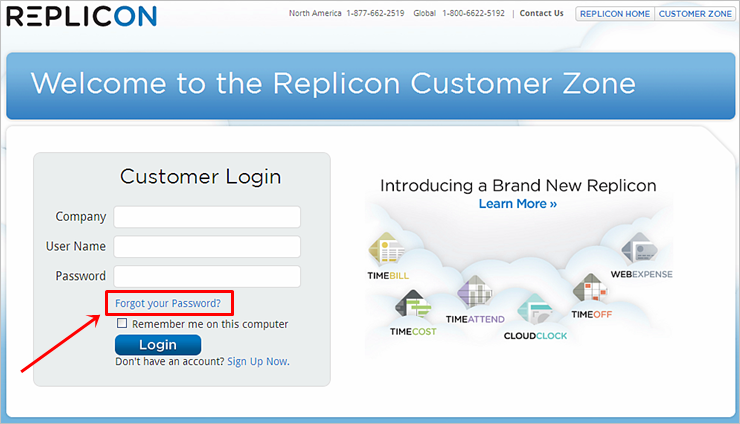Focus the Password input field
Screen dimensions: 740x424
(x=207, y=276)
